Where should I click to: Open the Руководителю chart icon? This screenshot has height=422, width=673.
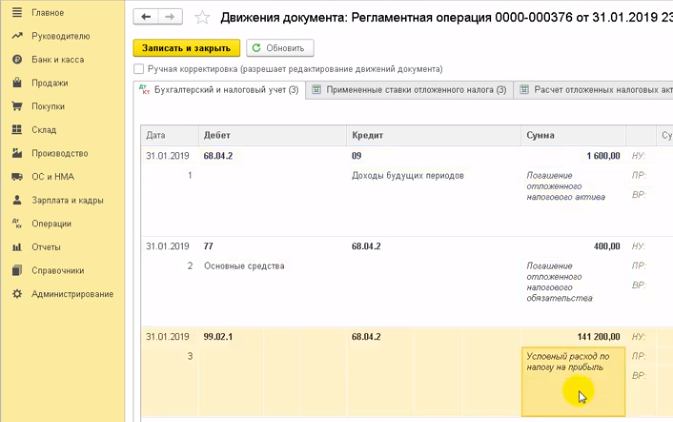pos(17,36)
